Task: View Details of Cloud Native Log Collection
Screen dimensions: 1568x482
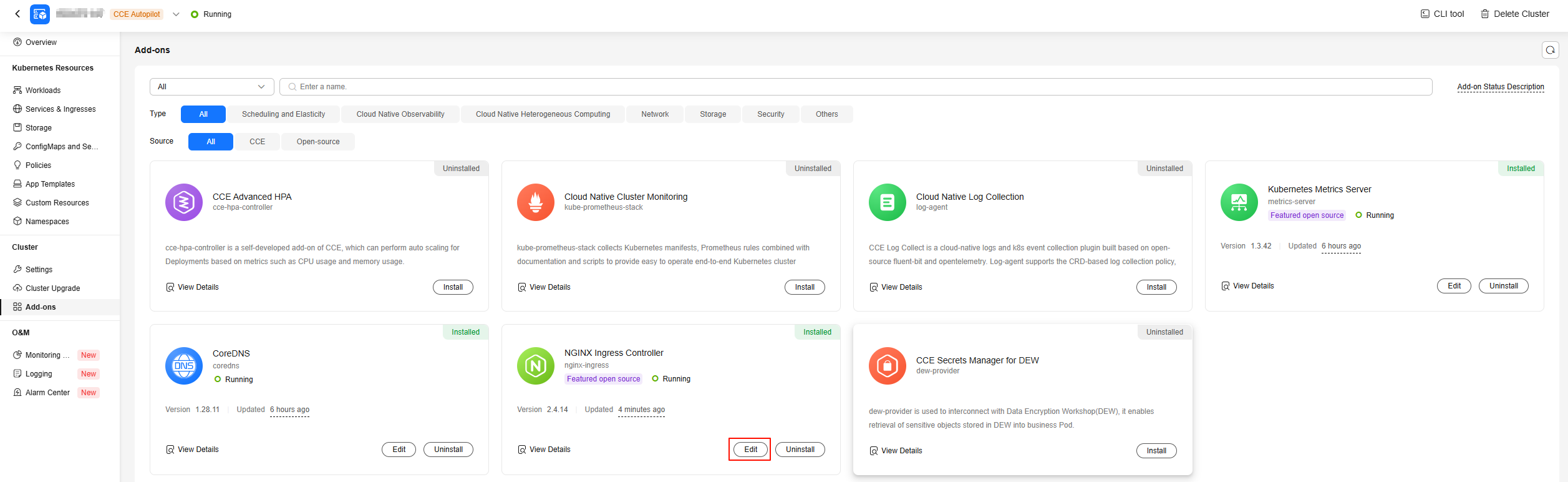Action: [896, 287]
